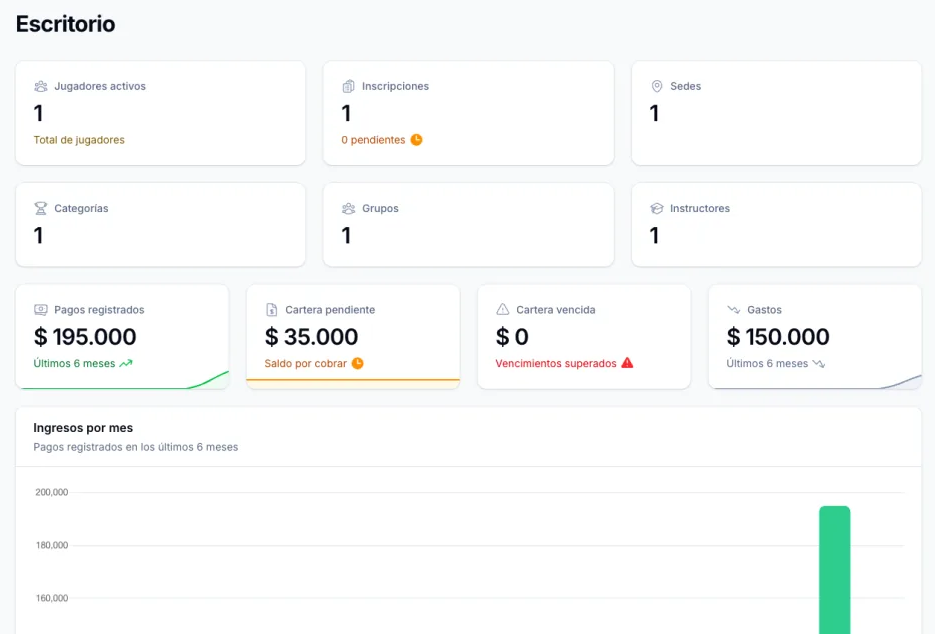Click the Sedes location pin icon
935x634 pixels.
click(657, 86)
